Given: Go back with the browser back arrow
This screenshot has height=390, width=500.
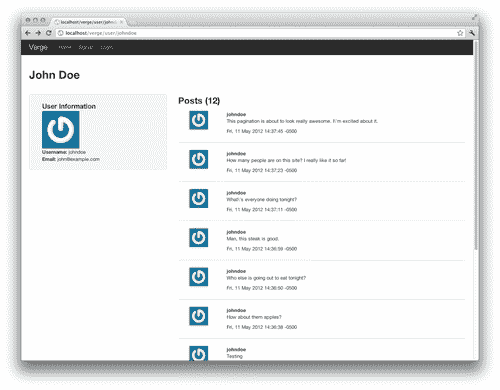Looking at the screenshot, I should click(28, 33).
